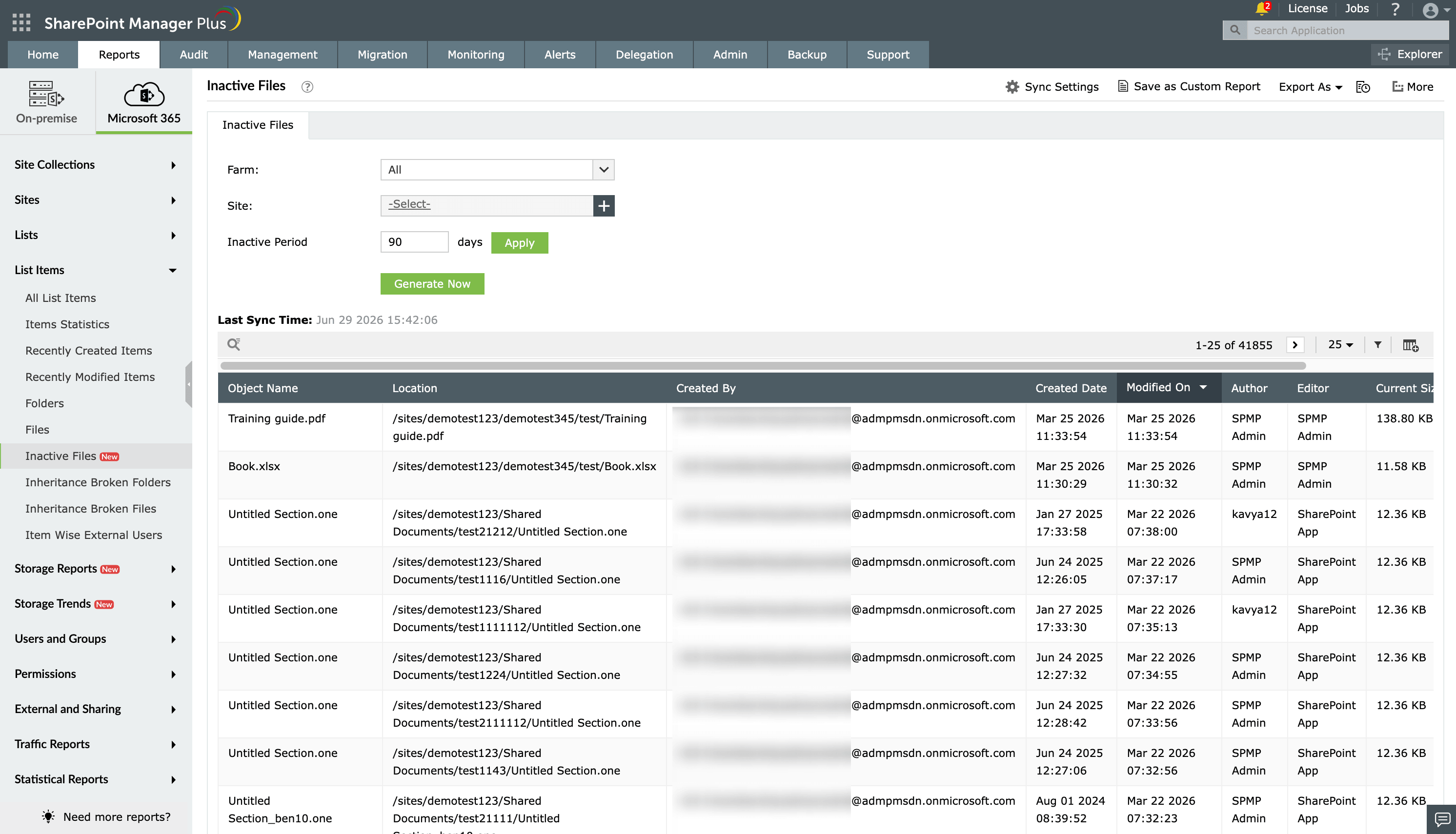Screen dimensions: 1456x834
Task: Open the Monitoring tab
Action: pyautogui.click(x=476, y=55)
